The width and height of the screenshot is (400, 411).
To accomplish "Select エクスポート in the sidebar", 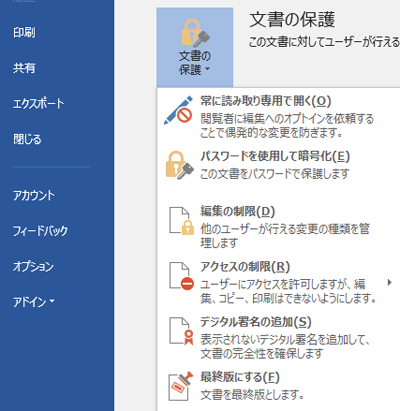I will coord(38,103).
